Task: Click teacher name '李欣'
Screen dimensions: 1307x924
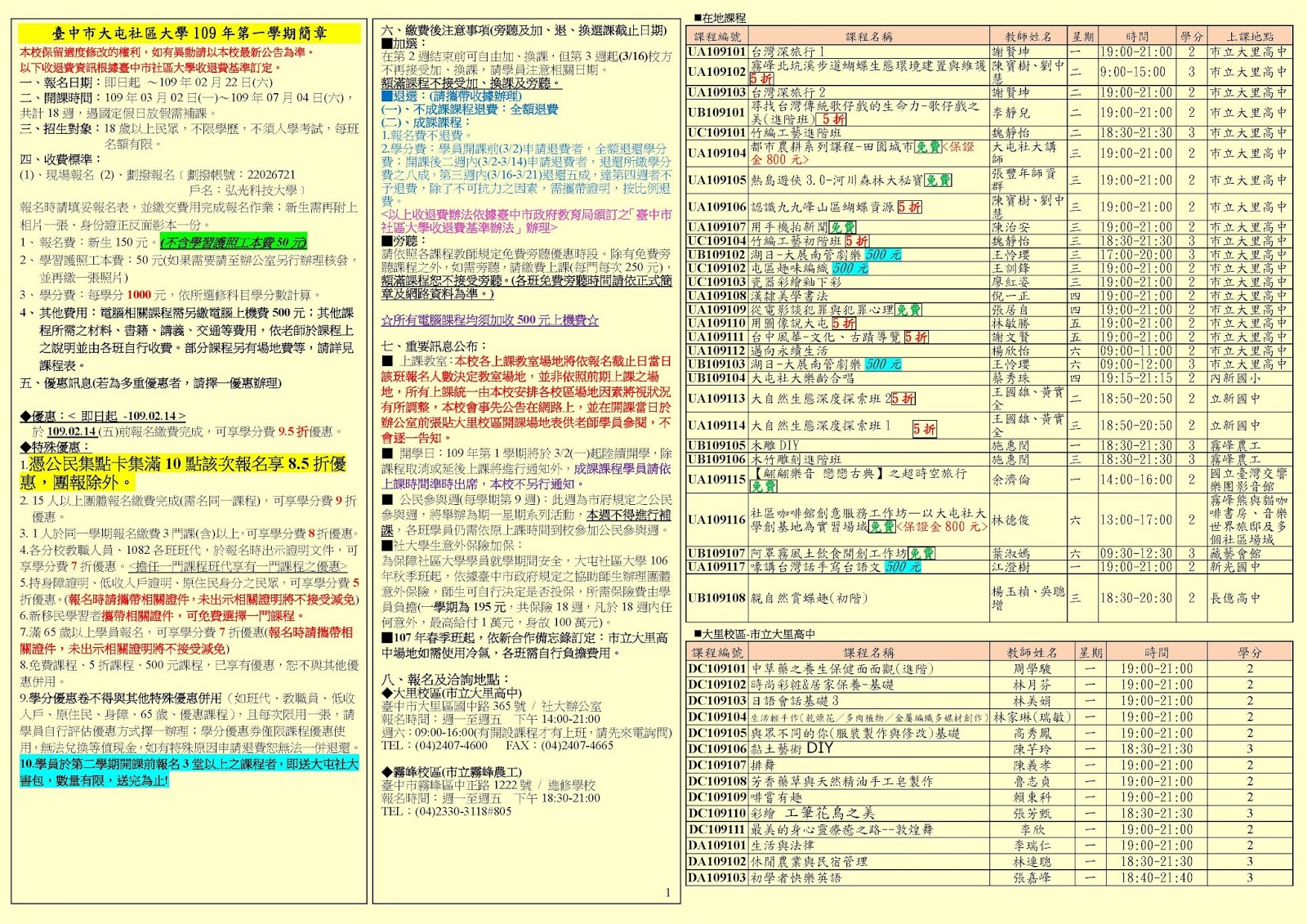Action: point(1033,829)
